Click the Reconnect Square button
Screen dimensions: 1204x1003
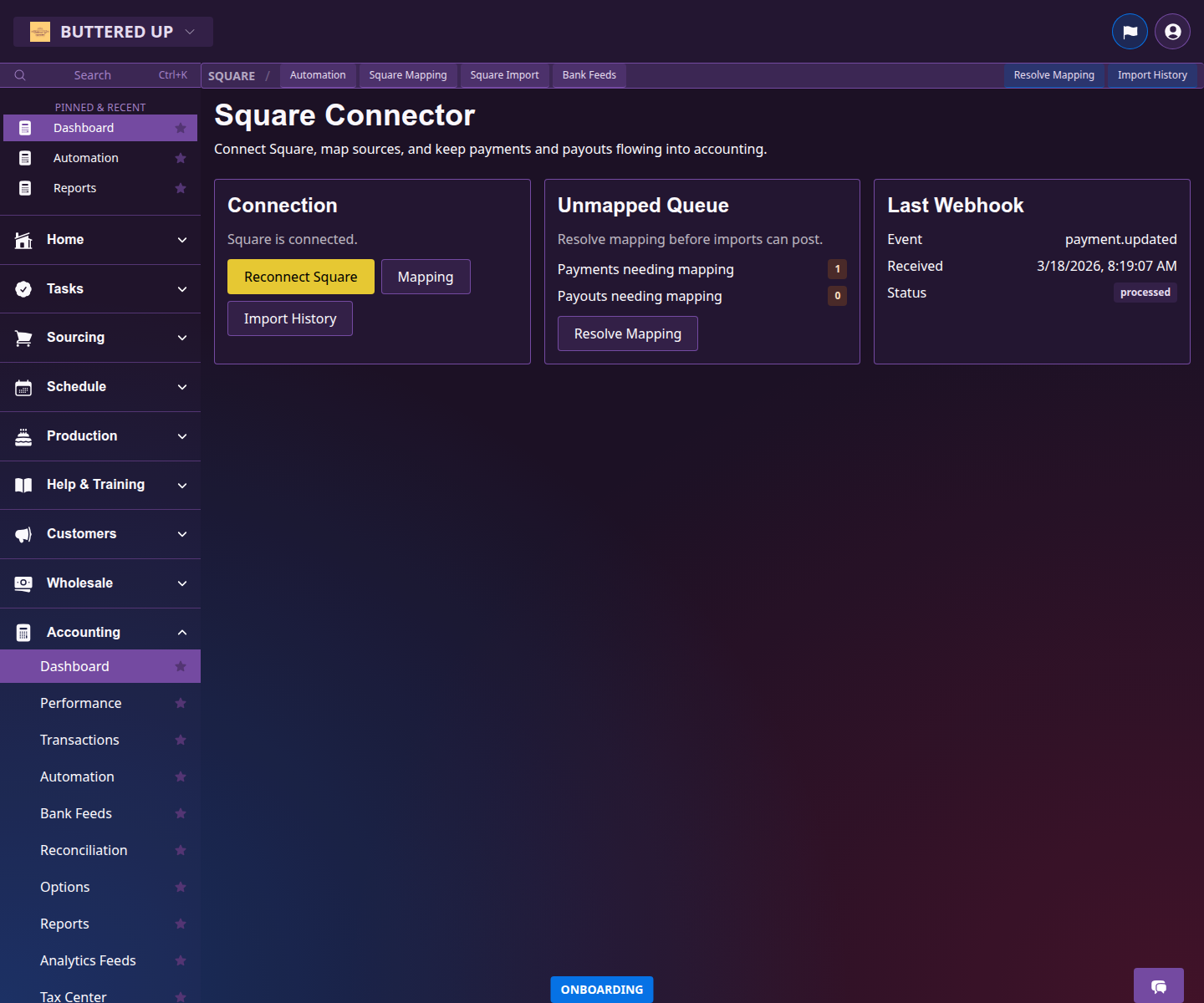(300, 276)
